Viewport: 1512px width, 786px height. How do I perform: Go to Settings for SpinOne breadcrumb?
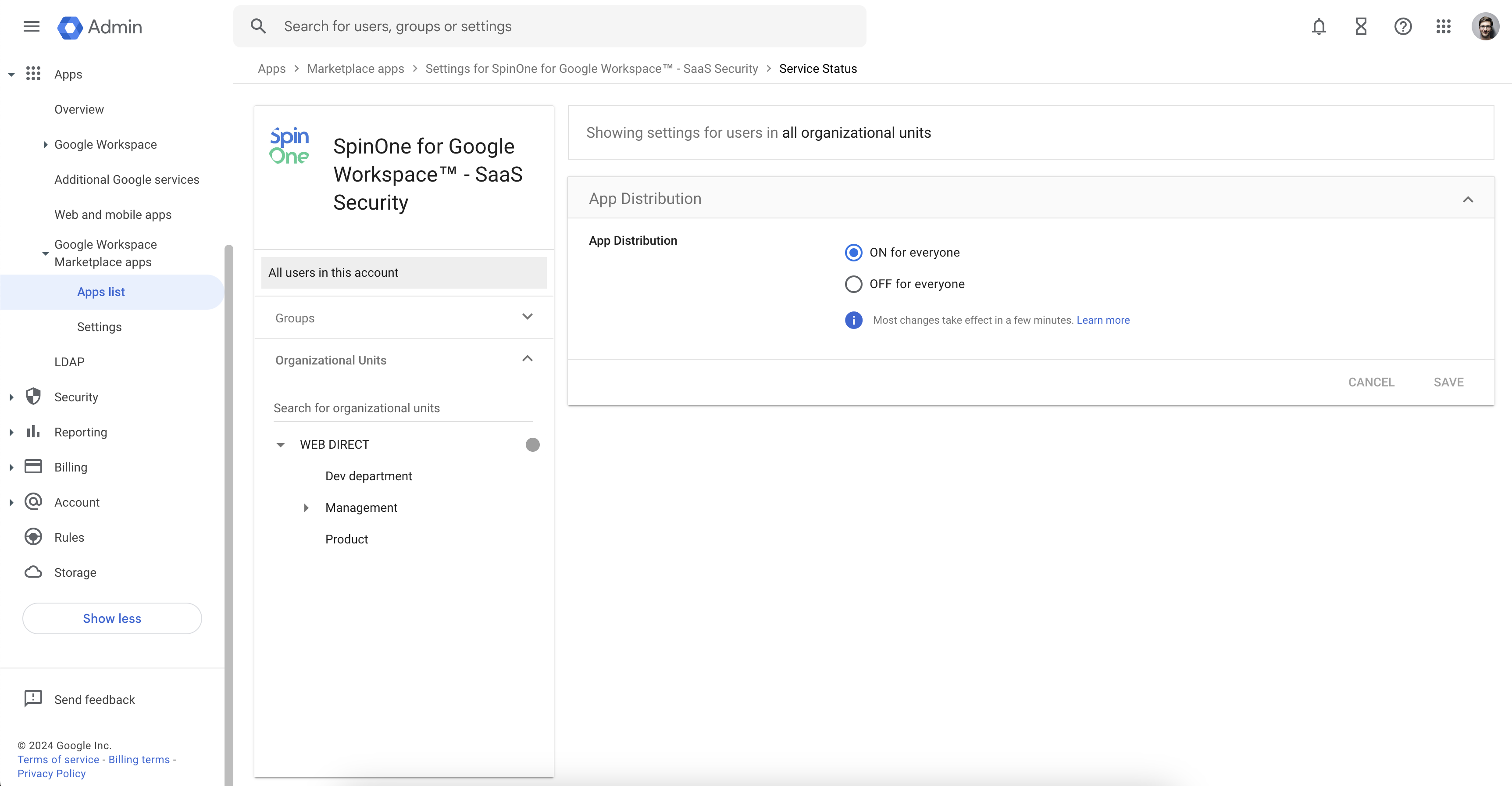click(x=592, y=69)
